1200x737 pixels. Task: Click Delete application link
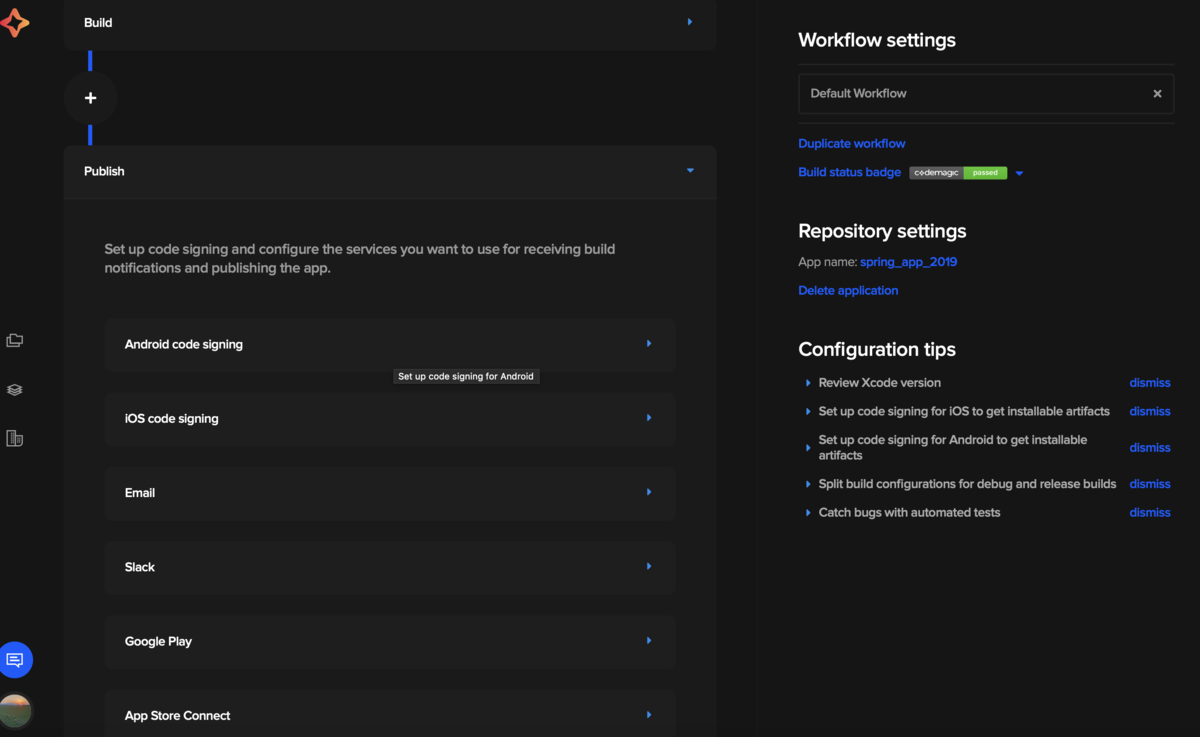point(847,290)
